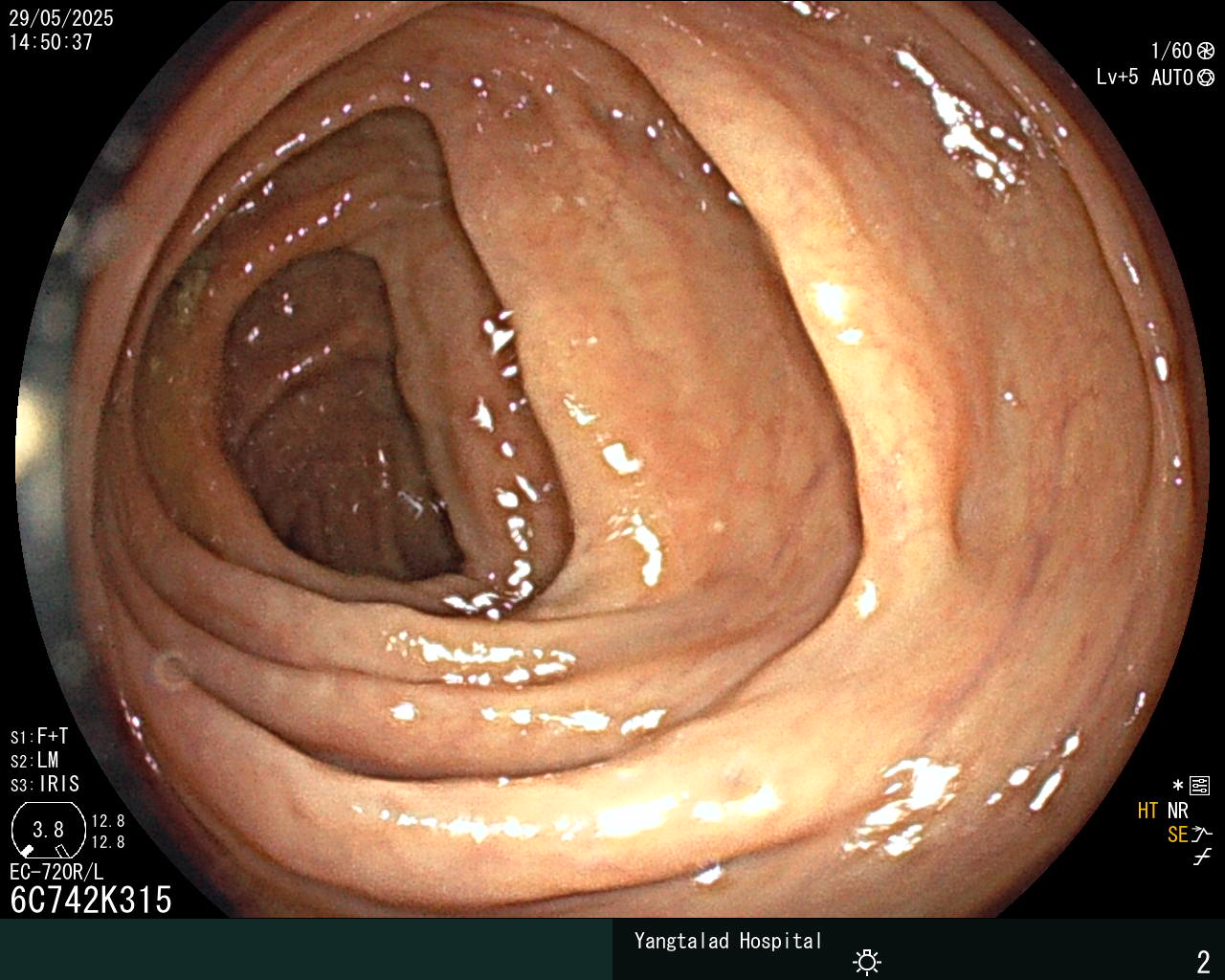Click the Yangtalad Hospital label
Screen dimensions: 1225x980
(728, 941)
